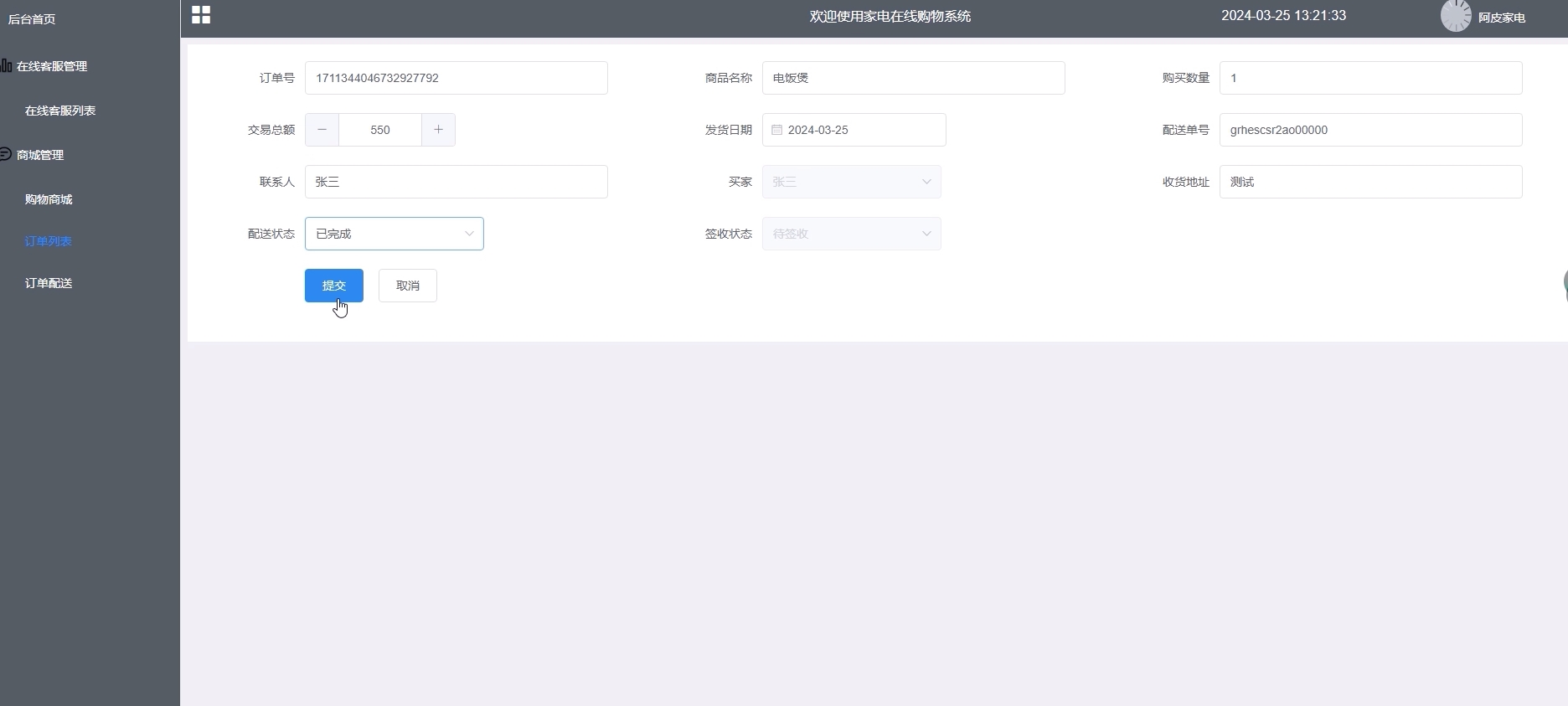Expand the 买家 dropdown arrow
This screenshot has width=1568, height=706.
tap(926, 182)
